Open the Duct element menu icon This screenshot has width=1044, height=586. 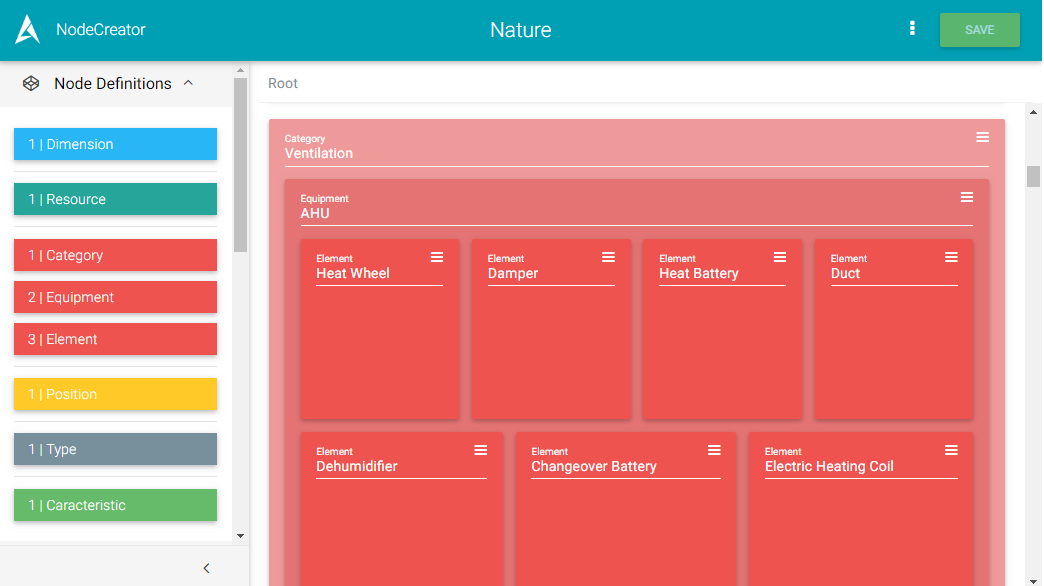tap(951, 257)
